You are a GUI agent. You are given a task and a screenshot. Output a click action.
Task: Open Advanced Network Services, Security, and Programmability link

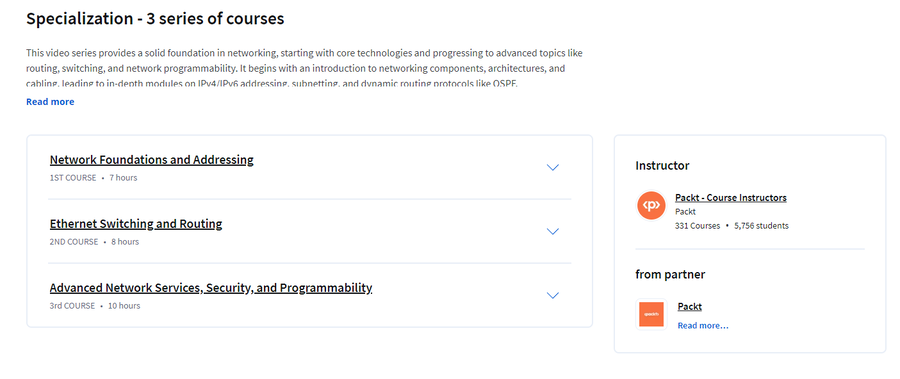[211, 288]
